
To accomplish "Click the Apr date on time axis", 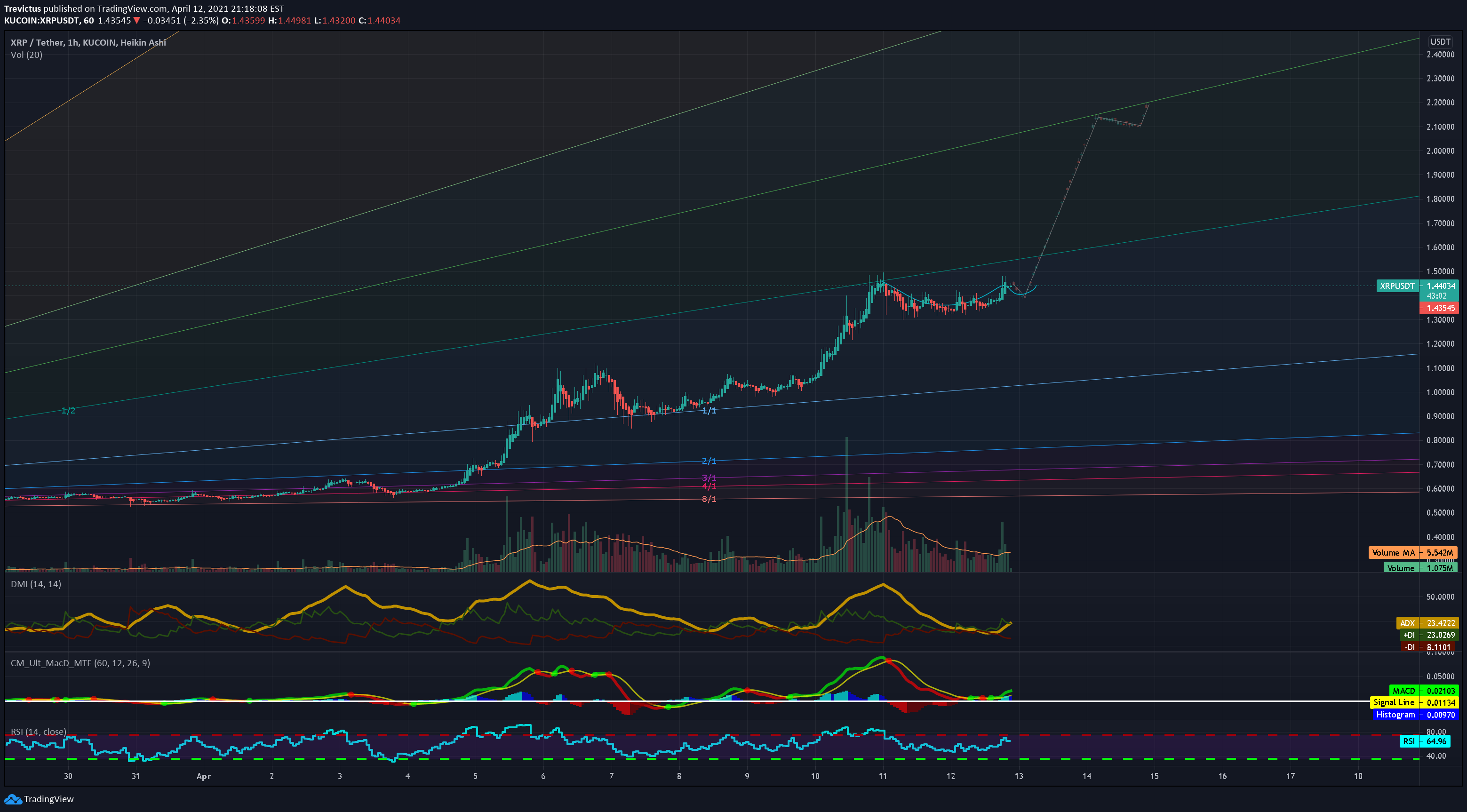I will (x=203, y=776).
